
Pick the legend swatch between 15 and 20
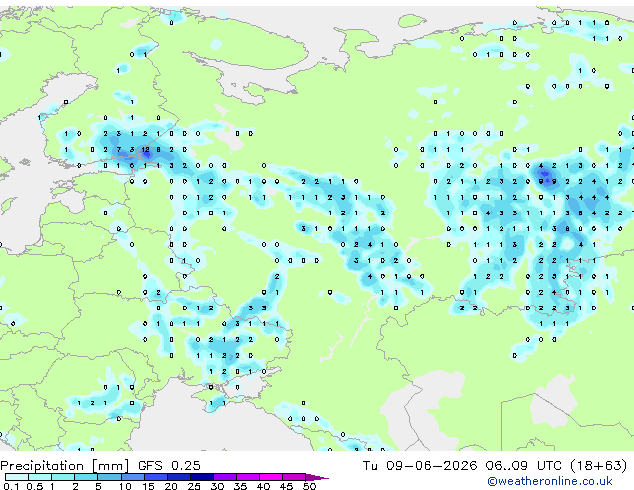[156, 477]
